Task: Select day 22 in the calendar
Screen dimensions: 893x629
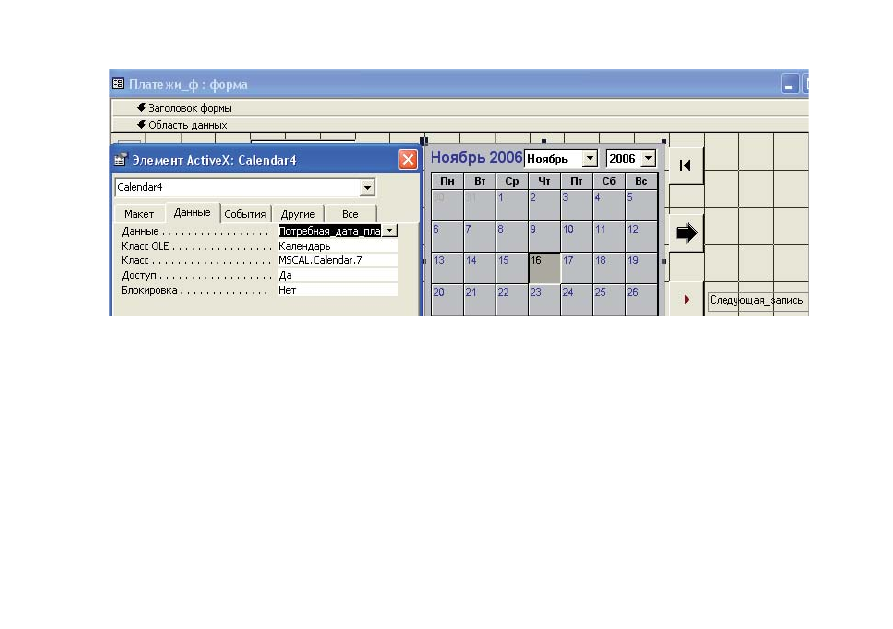Action: [512, 300]
